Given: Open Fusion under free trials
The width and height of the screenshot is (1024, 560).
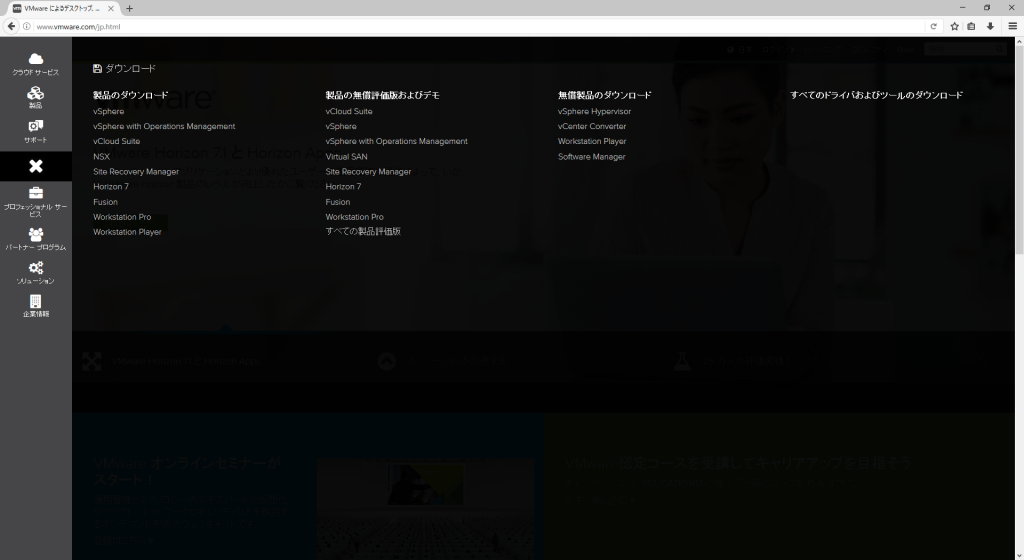Looking at the screenshot, I should [x=338, y=202].
